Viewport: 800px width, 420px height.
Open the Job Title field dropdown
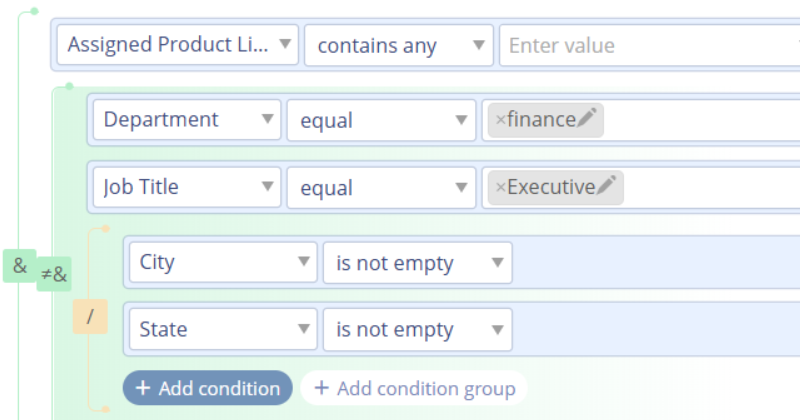point(187,187)
